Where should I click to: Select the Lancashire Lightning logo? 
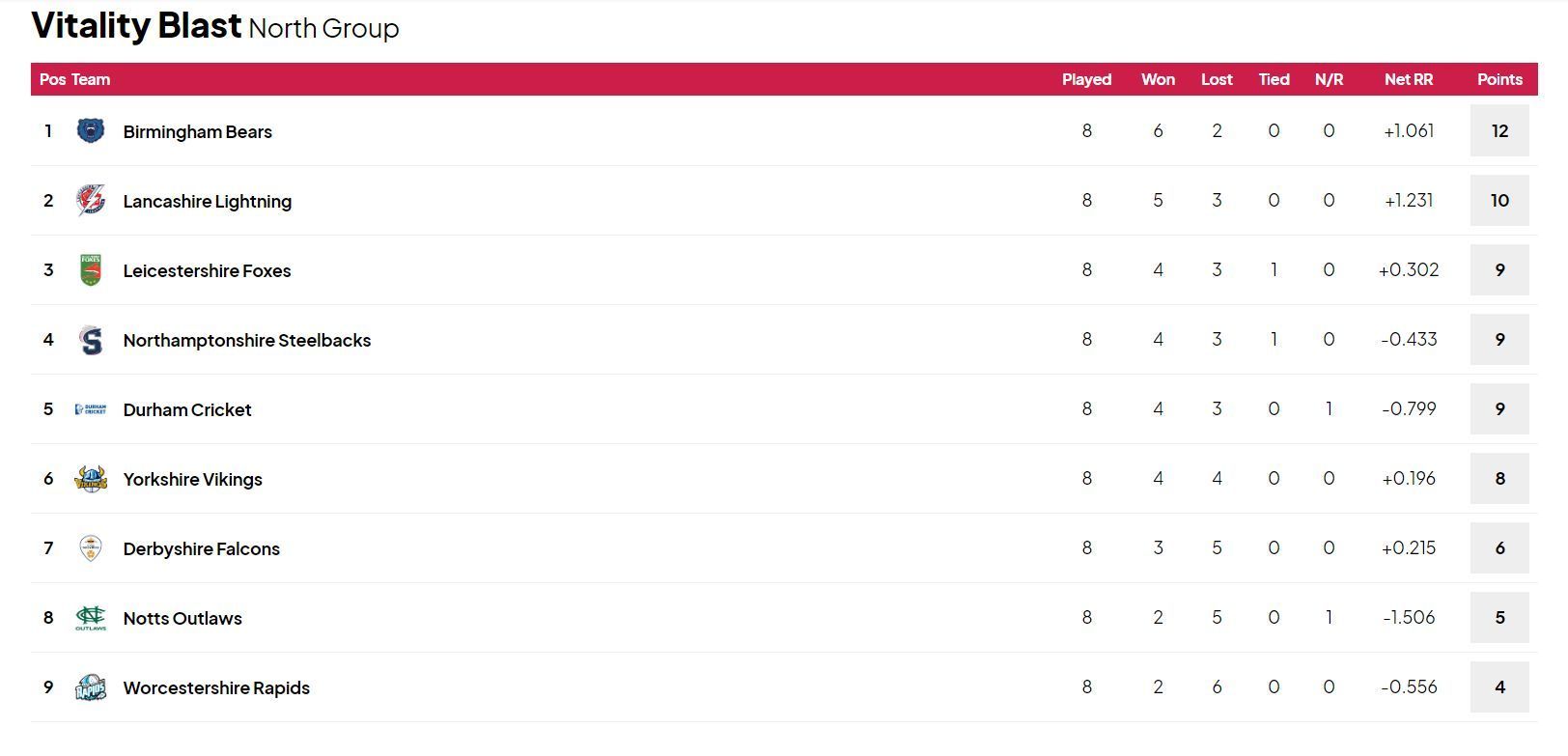92,201
